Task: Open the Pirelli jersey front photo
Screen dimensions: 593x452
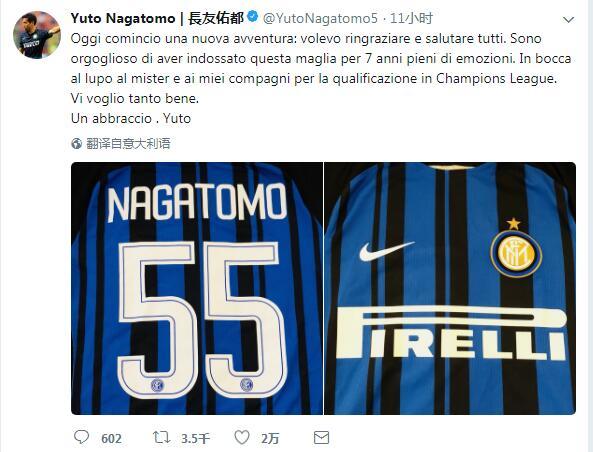Action: pyautogui.click(x=450, y=288)
